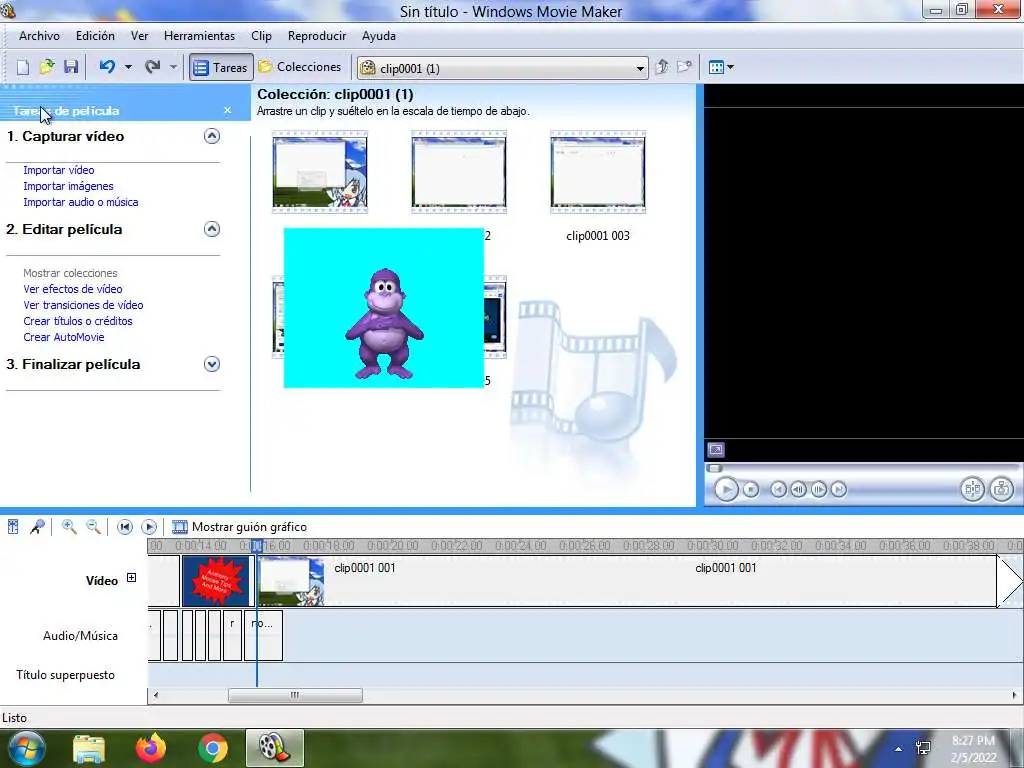Click the Crear AutoMovie link
The image size is (1024, 768).
(63, 337)
